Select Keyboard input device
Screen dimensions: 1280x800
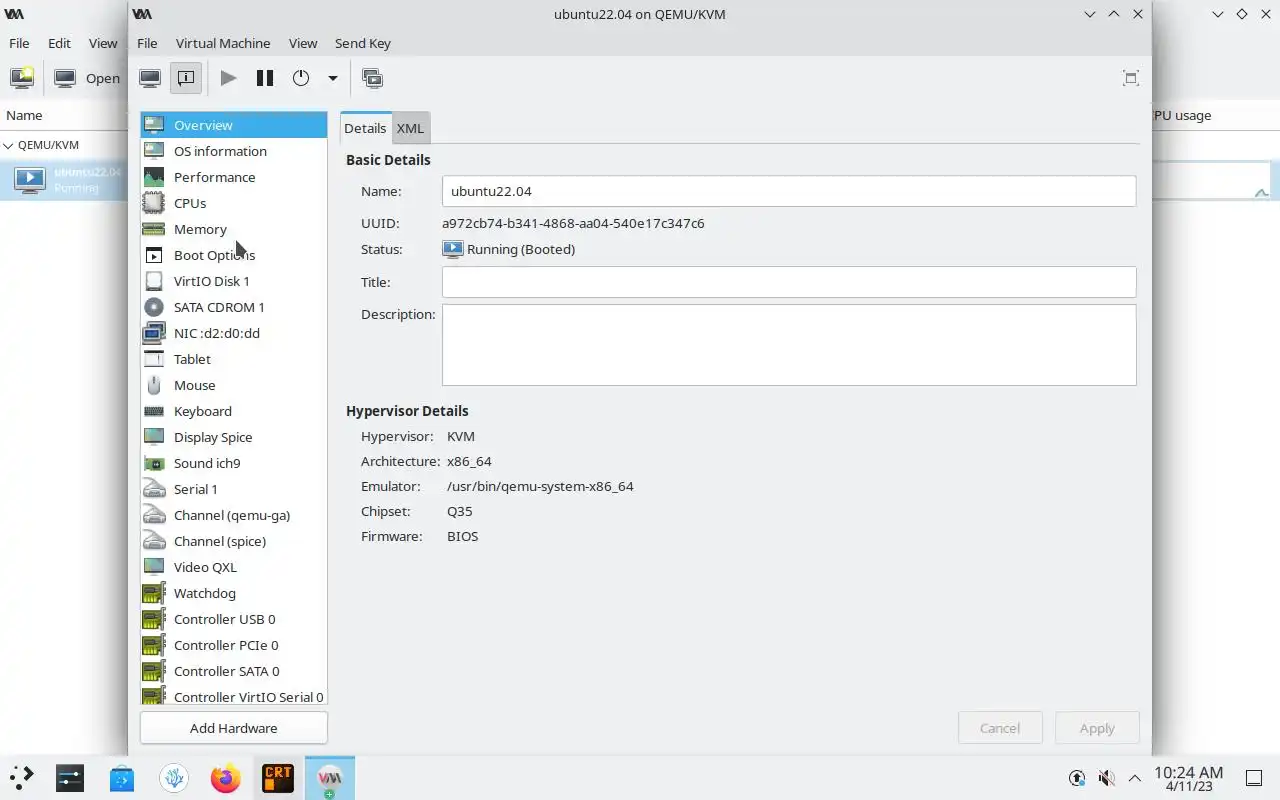click(234, 411)
